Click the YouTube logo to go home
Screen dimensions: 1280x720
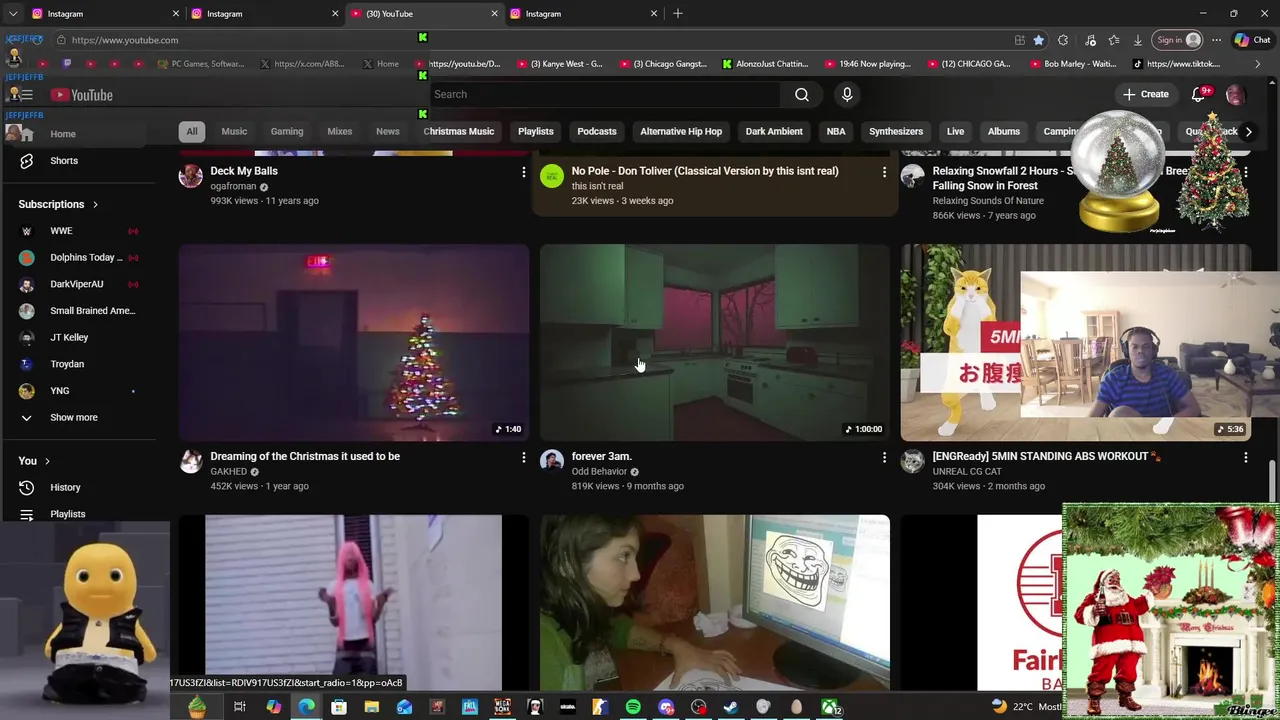81,95
